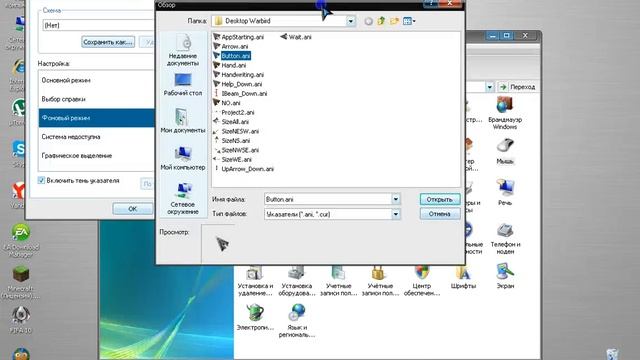Click Переход button in Control Panel

click(518, 87)
